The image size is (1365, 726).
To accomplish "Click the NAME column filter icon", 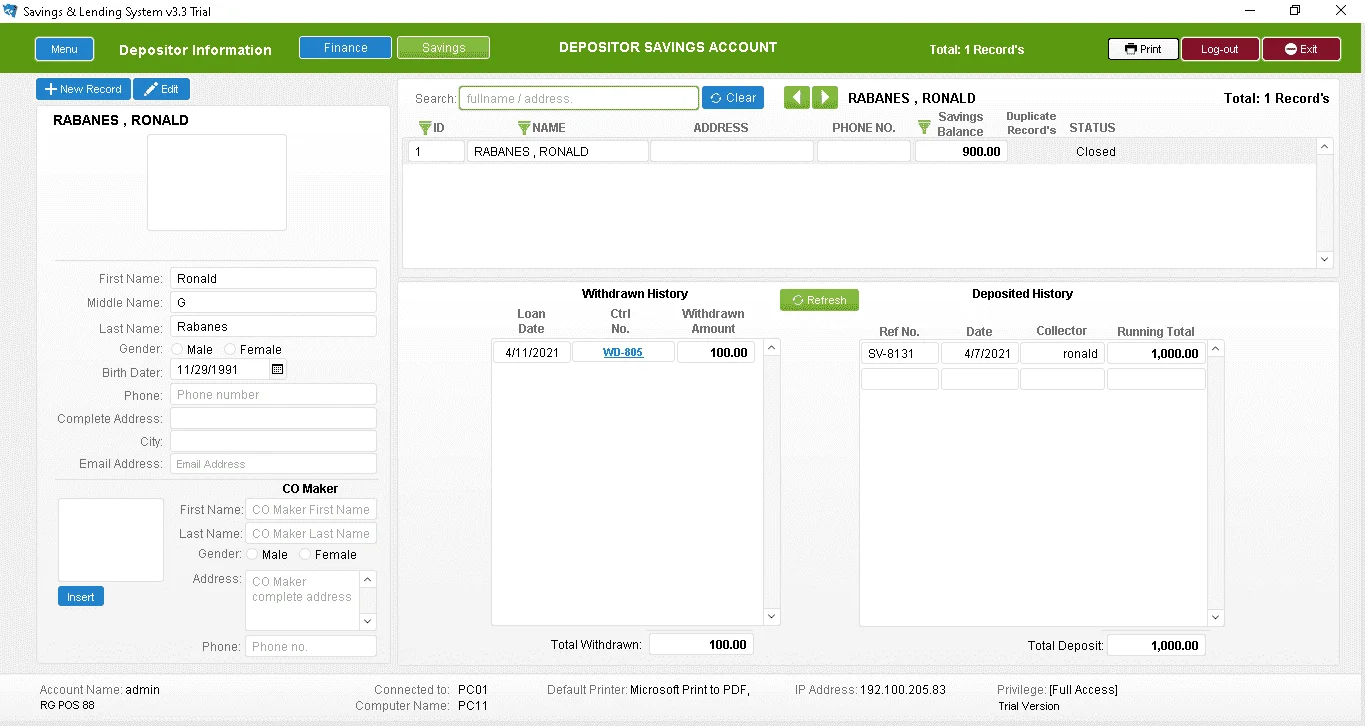I will (x=524, y=128).
